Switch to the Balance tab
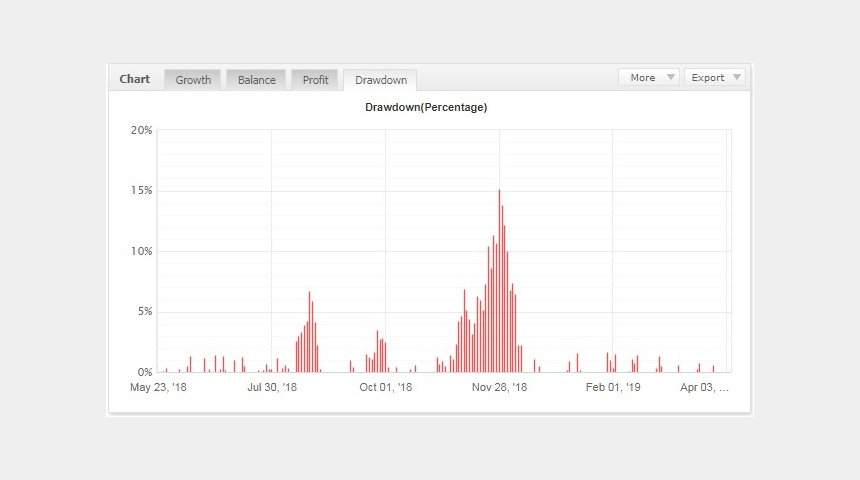The image size is (860, 480). (257, 80)
